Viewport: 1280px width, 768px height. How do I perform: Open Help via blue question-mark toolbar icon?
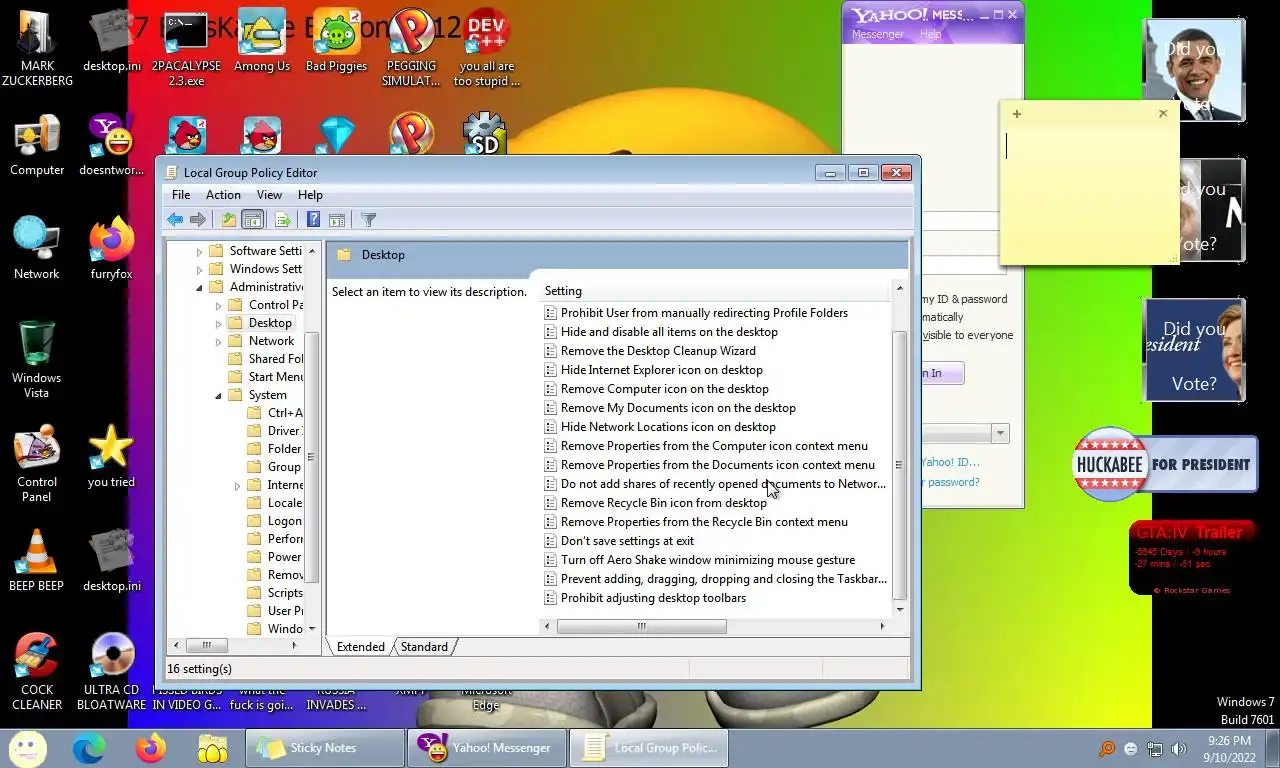click(x=313, y=220)
